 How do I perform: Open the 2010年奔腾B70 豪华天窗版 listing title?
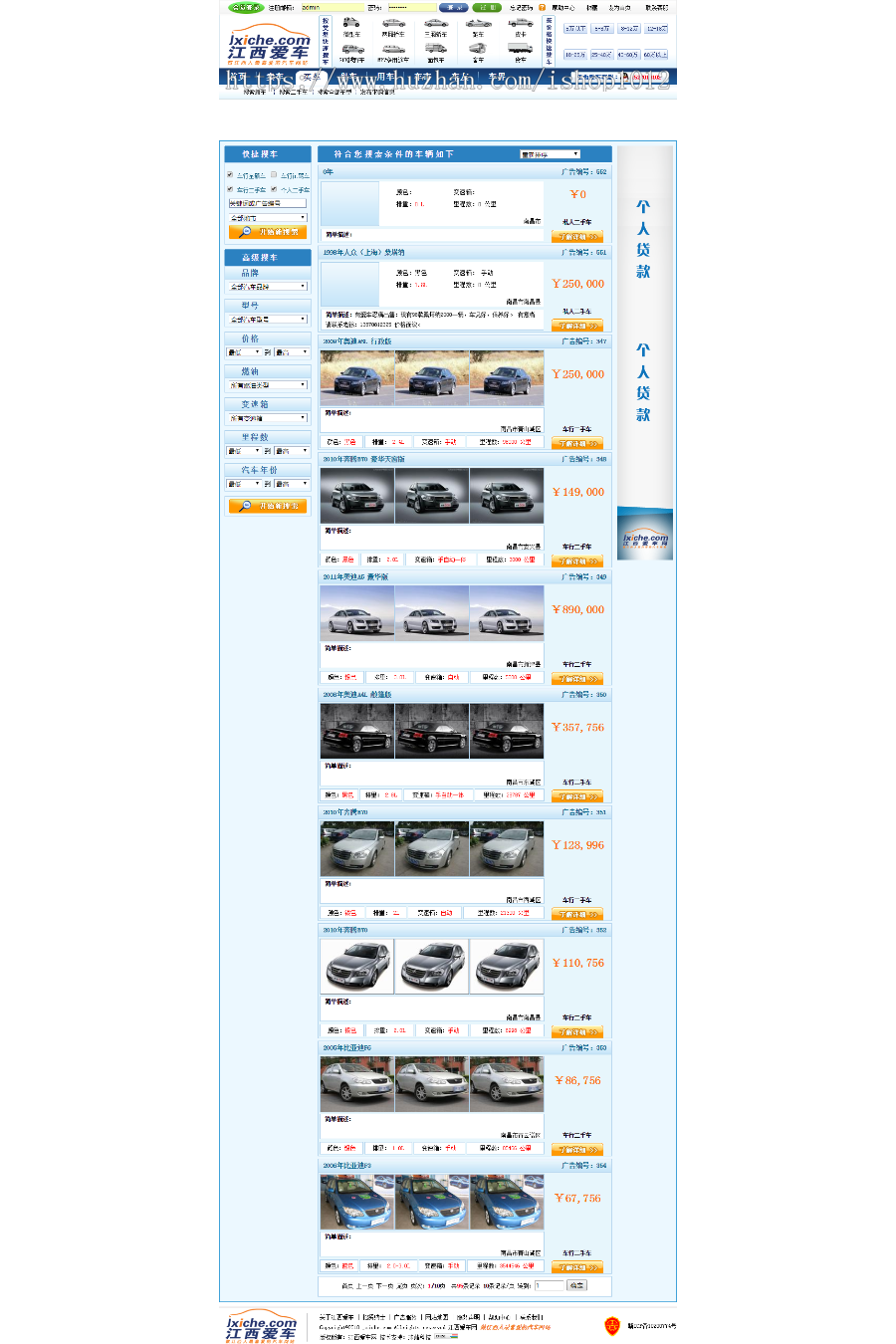point(363,459)
